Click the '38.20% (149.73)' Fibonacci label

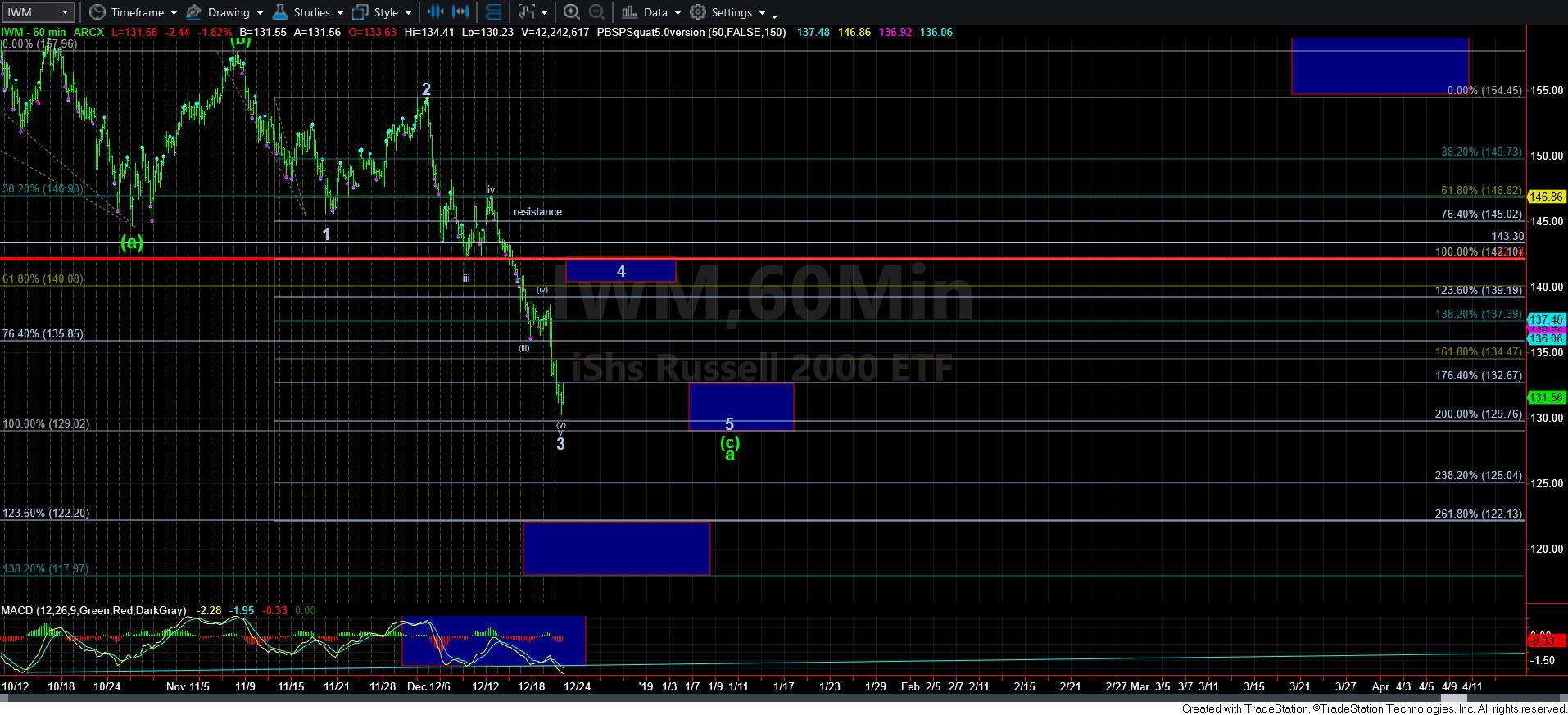click(1481, 152)
